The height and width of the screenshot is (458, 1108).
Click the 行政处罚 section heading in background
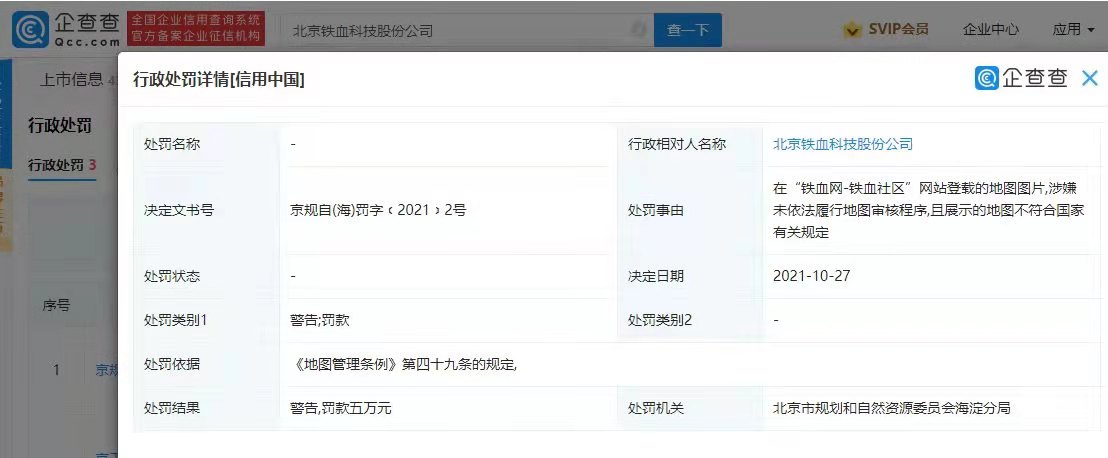[59, 126]
